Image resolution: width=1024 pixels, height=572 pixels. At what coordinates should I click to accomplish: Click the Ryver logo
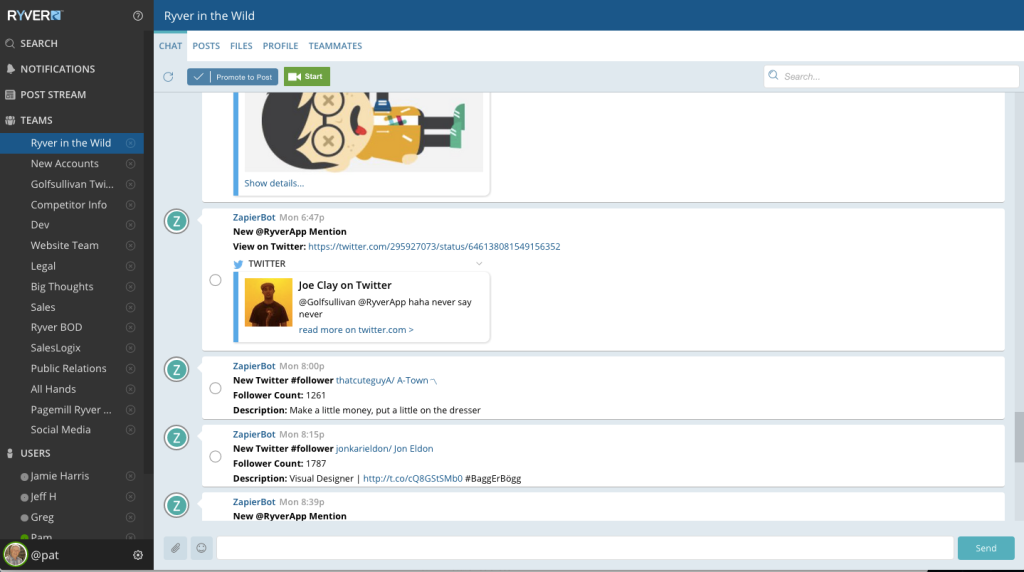click(x=35, y=16)
